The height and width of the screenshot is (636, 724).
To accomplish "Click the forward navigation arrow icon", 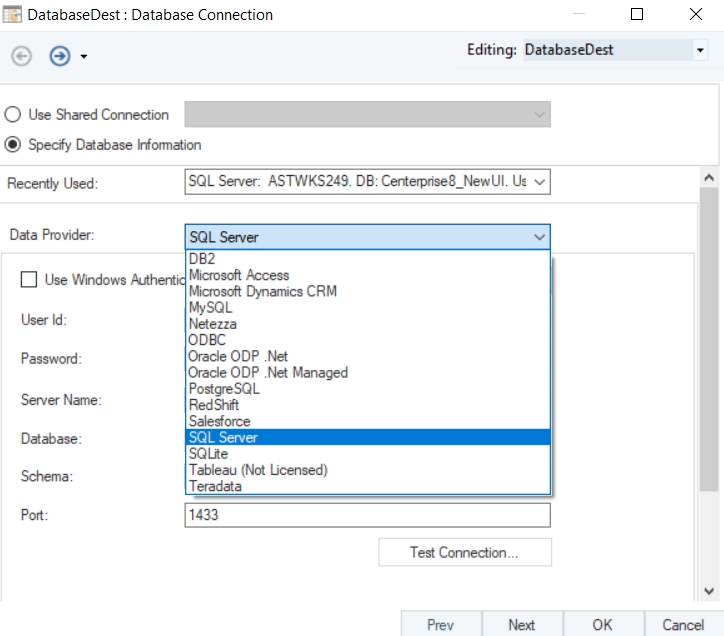I will point(59,56).
